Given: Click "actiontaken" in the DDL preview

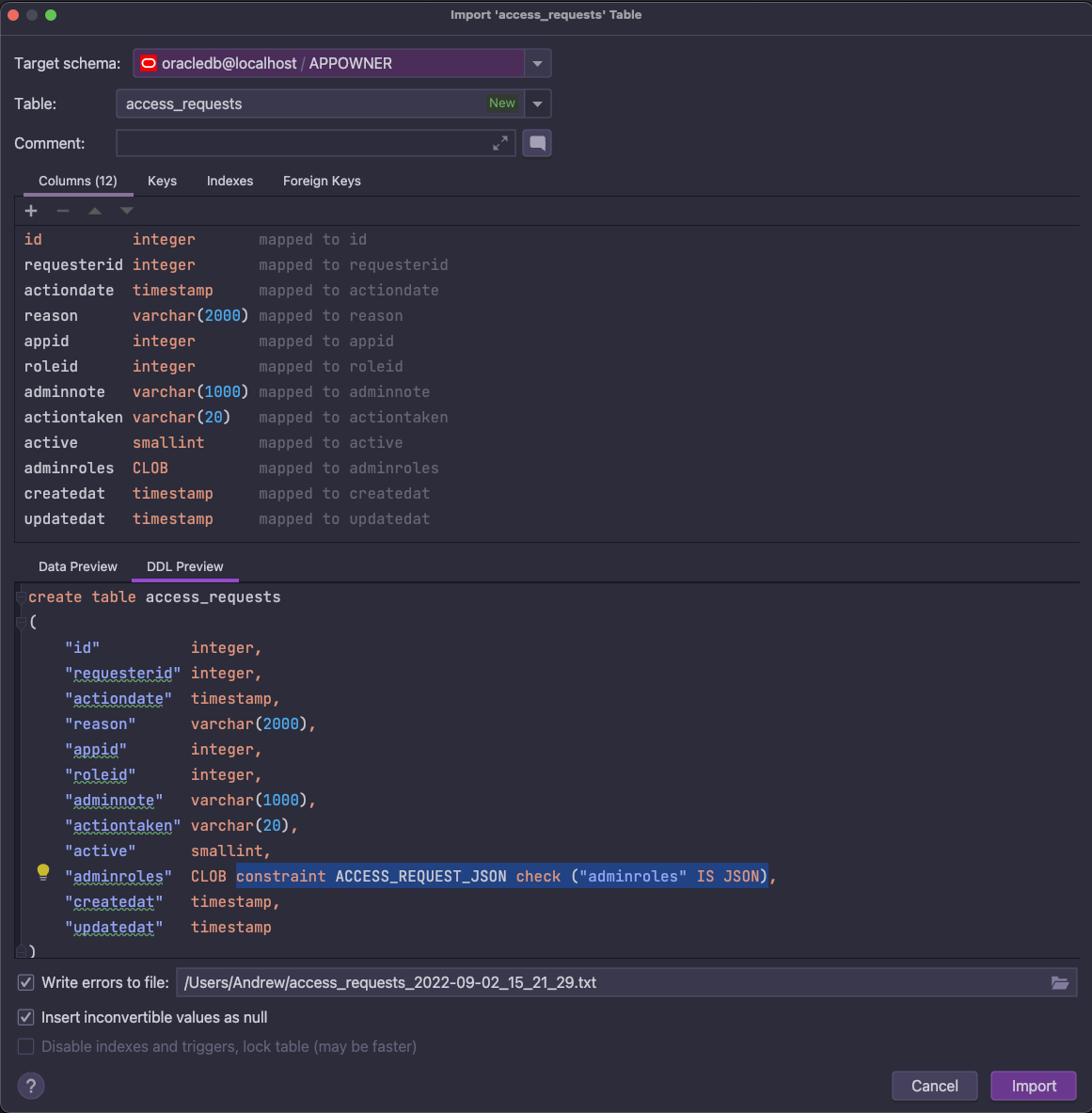Looking at the screenshot, I should click(123, 826).
